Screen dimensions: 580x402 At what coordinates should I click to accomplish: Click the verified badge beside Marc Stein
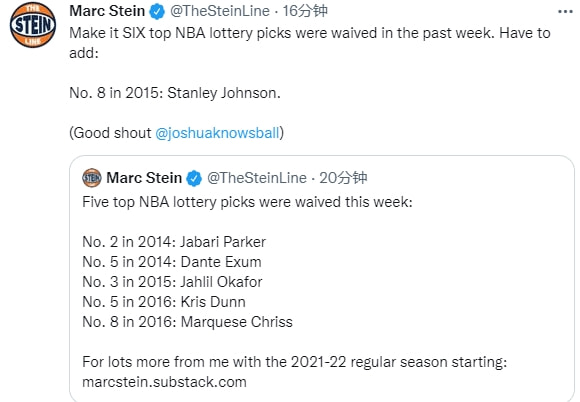(x=157, y=11)
